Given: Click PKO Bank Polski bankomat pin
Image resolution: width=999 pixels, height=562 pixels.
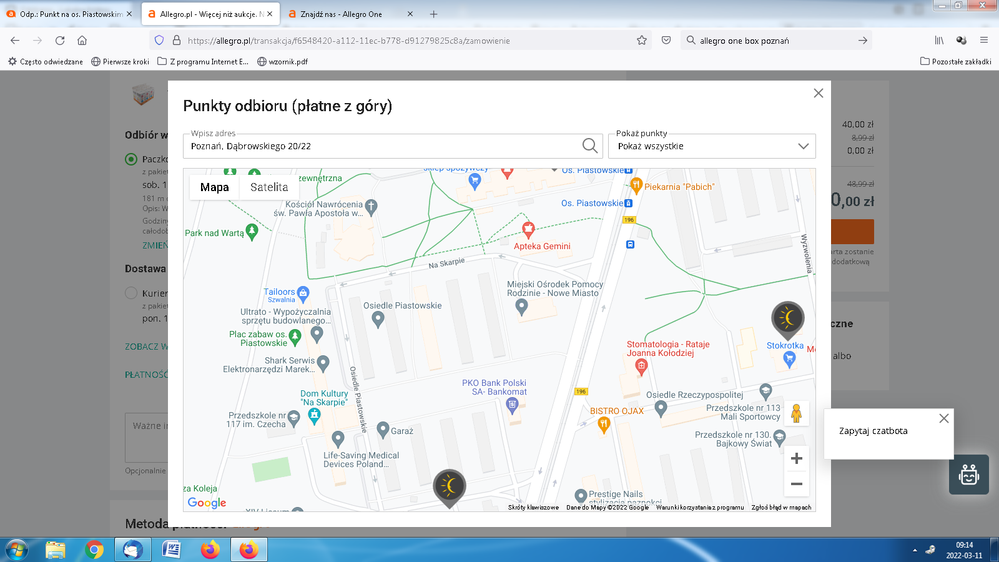Looking at the screenshot, I should 512,405.
